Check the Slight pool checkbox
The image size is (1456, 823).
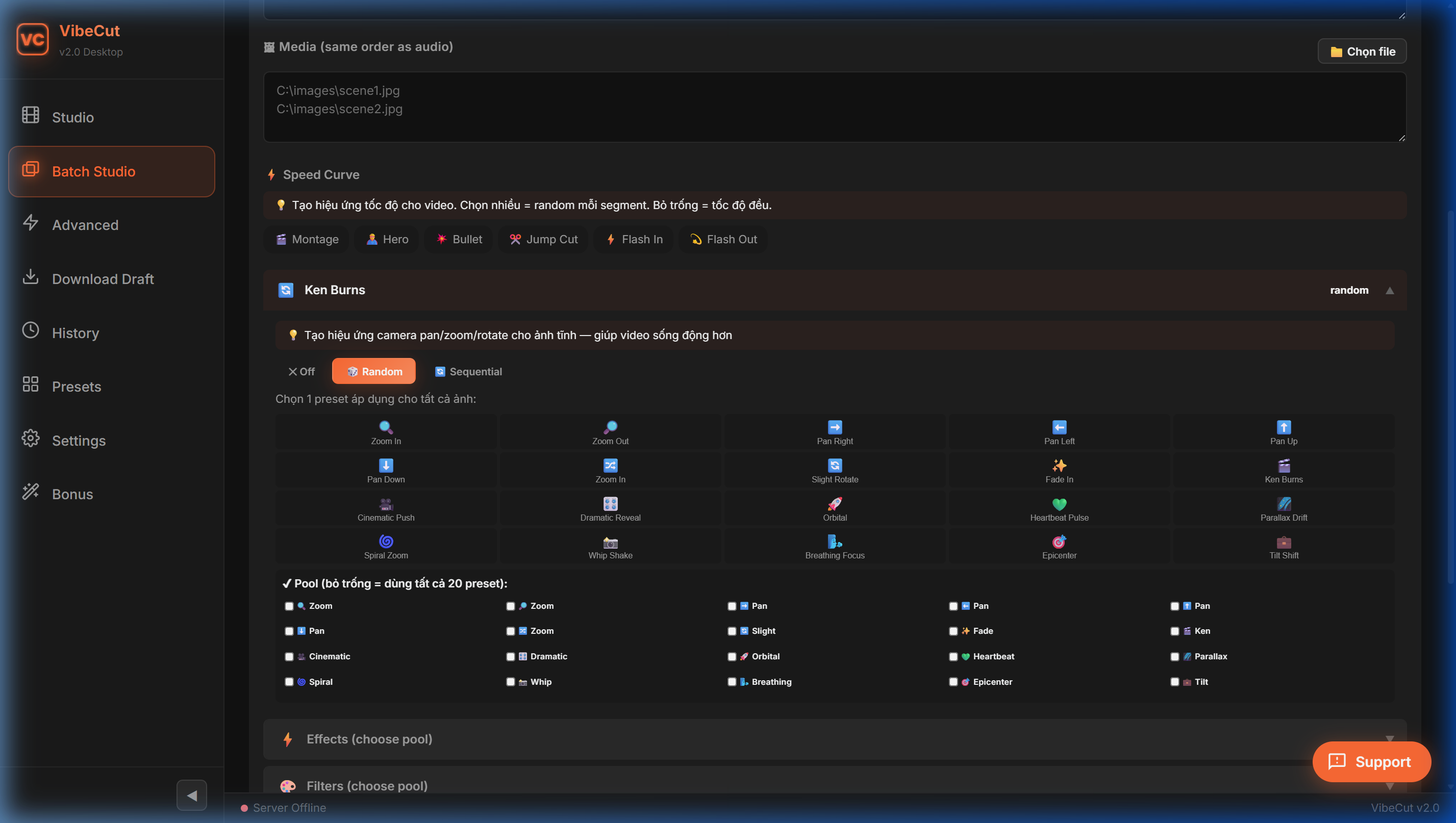732,631
